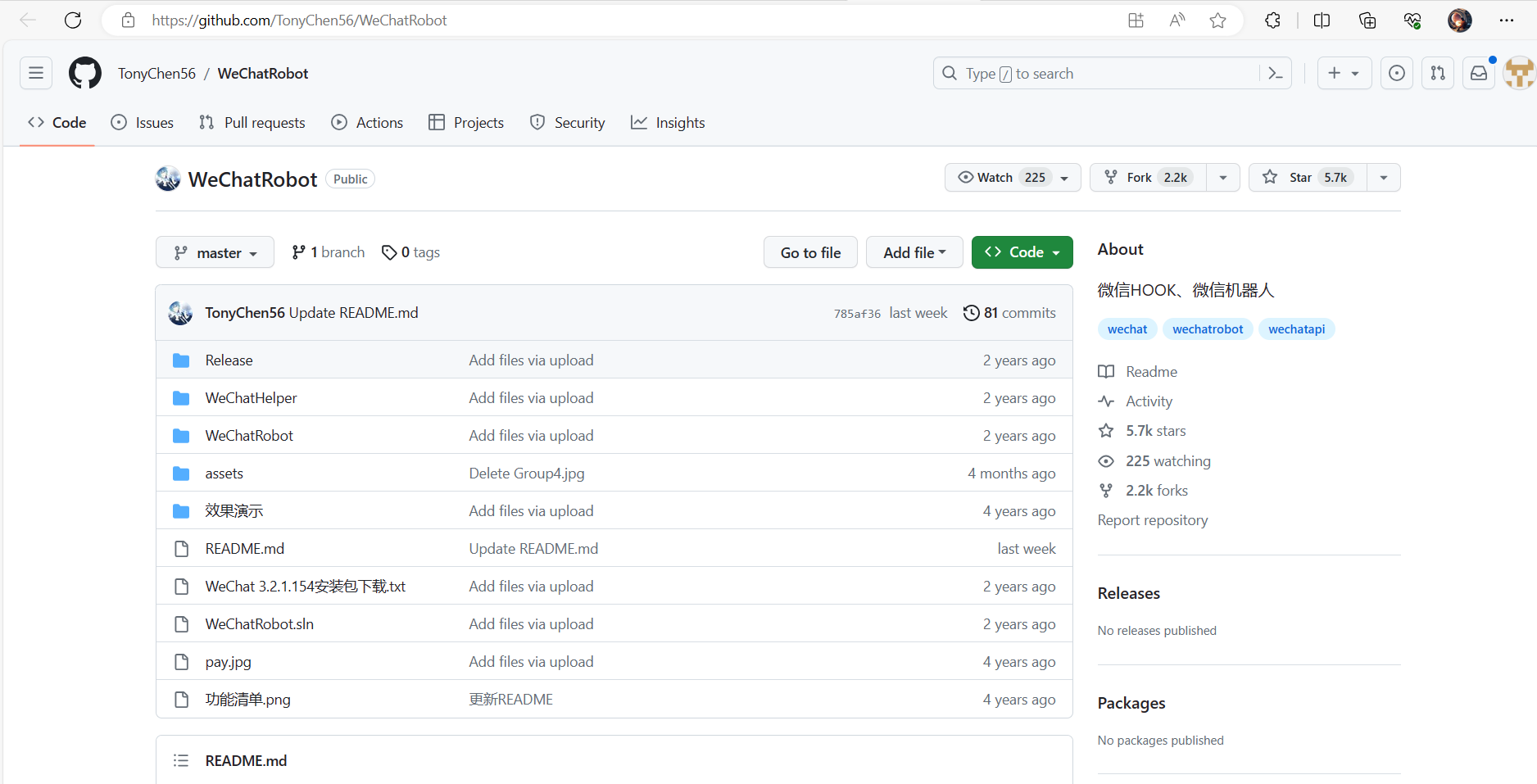
Task: Open the wechat topic tag
Action: point(1127,329)
